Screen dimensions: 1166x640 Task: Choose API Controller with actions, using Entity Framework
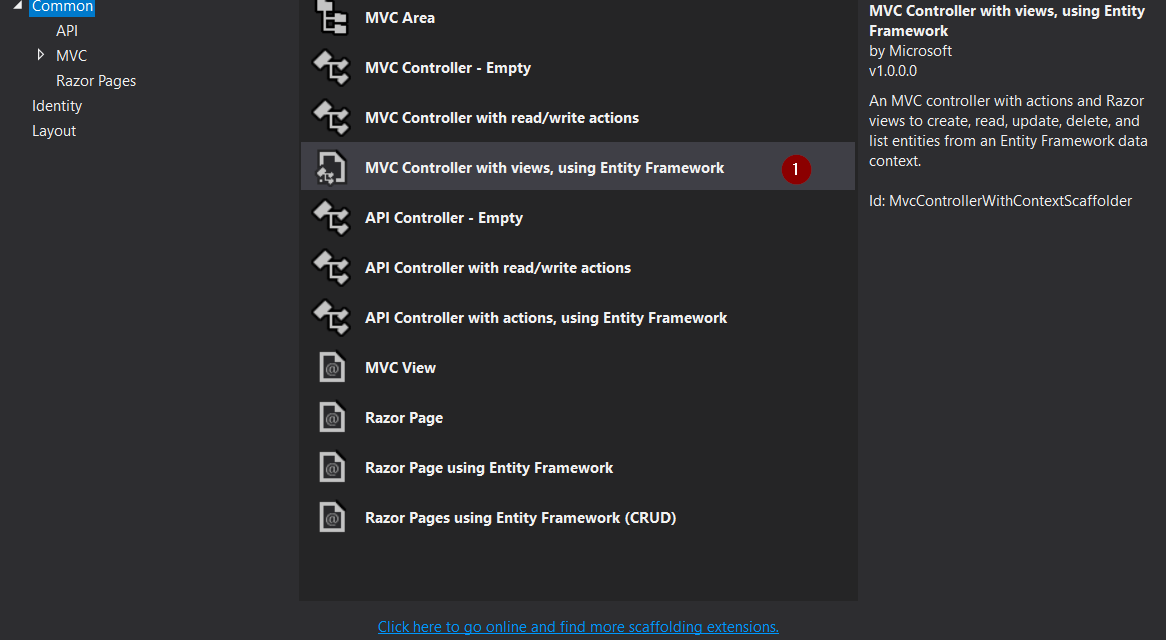(x=546, y=318)
